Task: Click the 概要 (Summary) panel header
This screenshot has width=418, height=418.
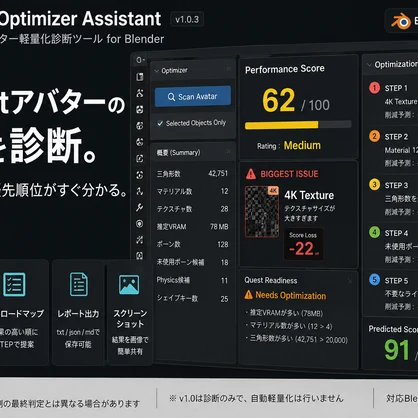Action: pyautogui.click(x=193, y=153)
